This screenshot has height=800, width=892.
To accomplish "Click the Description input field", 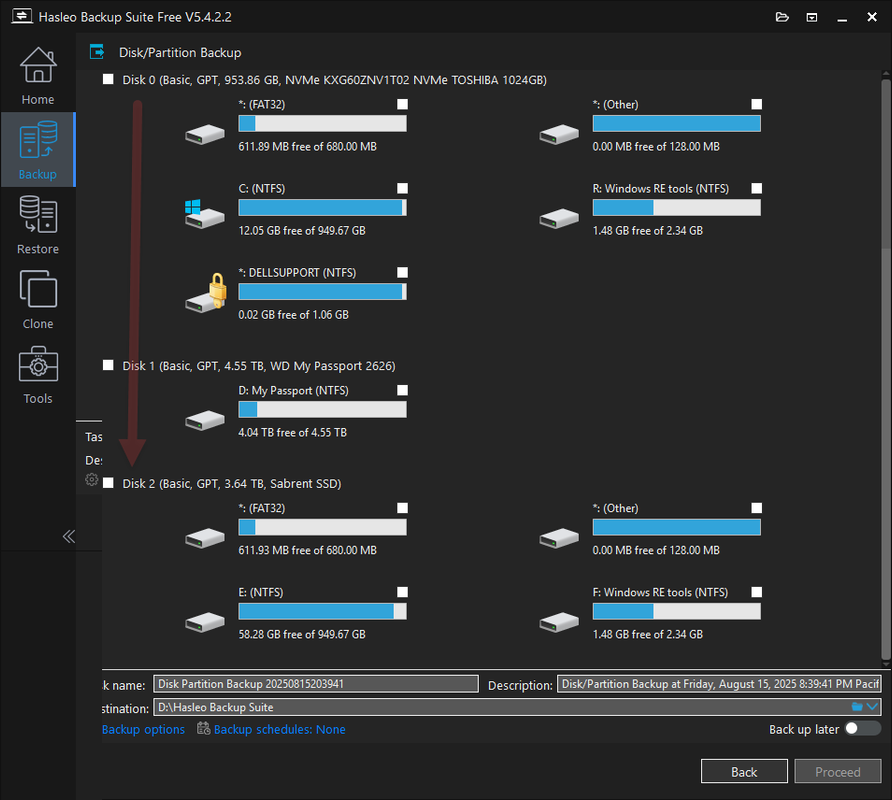I will click(719, 684).
